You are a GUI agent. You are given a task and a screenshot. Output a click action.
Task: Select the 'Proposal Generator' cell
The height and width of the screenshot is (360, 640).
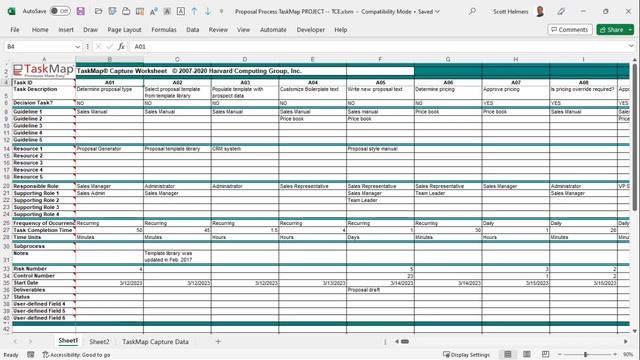(x=109, y=149)
